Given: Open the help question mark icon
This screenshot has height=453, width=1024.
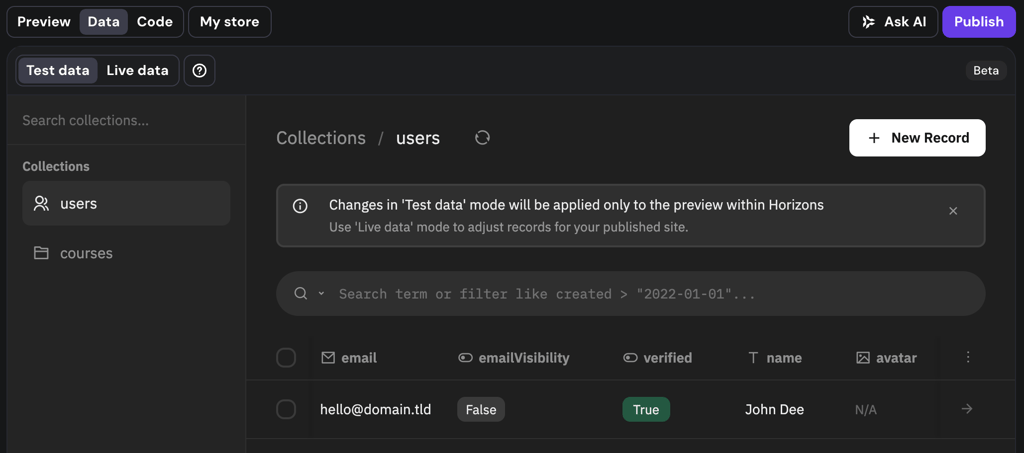Looking at the screenshot, I should pyautogui.click(x=200, y=70).
